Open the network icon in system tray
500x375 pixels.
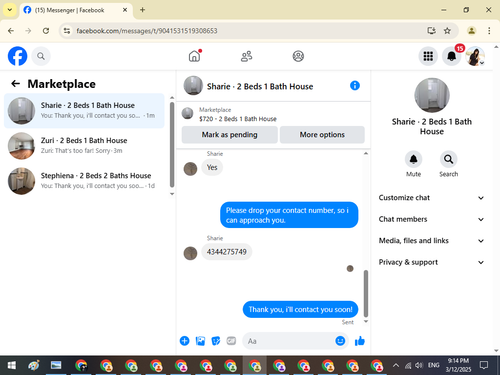click(408, 365)
